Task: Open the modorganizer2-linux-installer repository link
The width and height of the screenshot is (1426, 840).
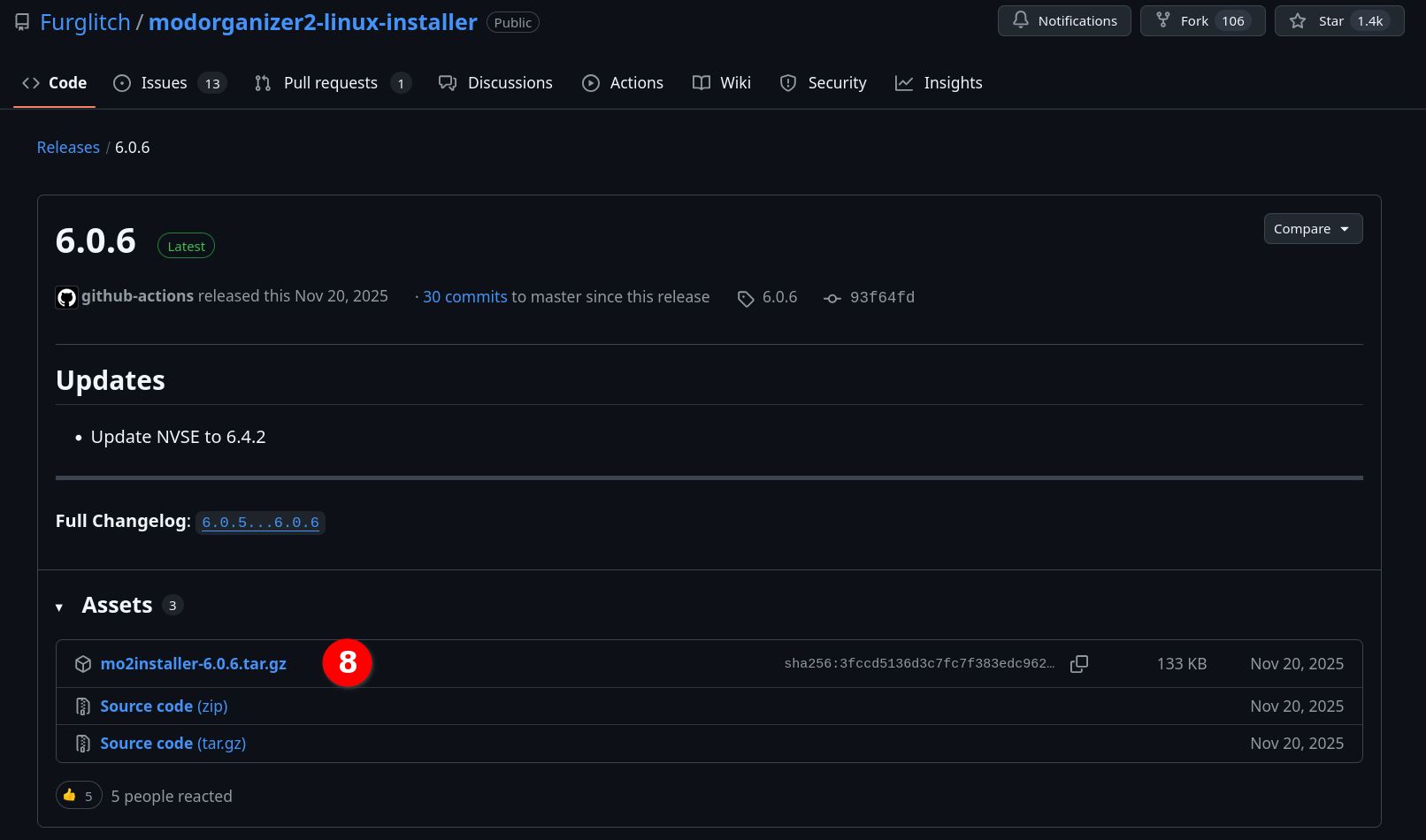Action: 312,22
